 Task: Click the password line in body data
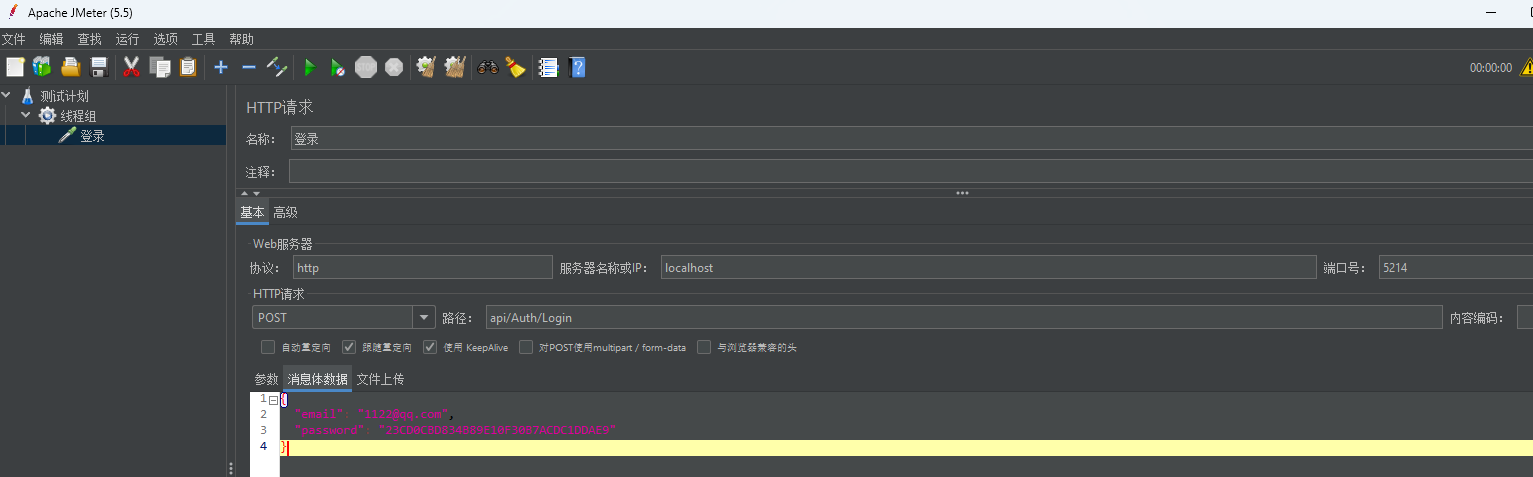456,430
